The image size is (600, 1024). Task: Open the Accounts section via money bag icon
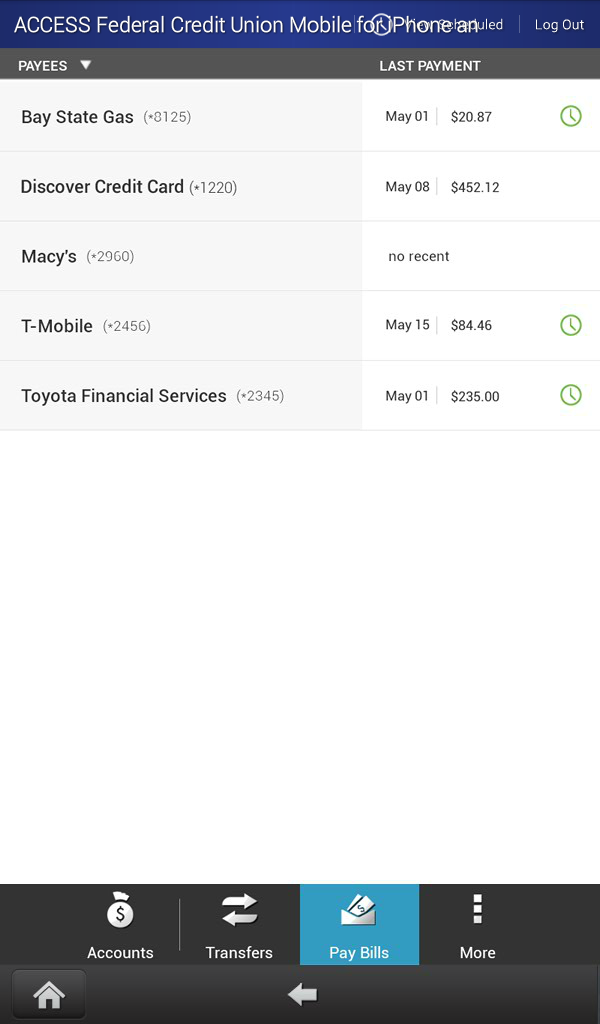[x=120, y=912]
